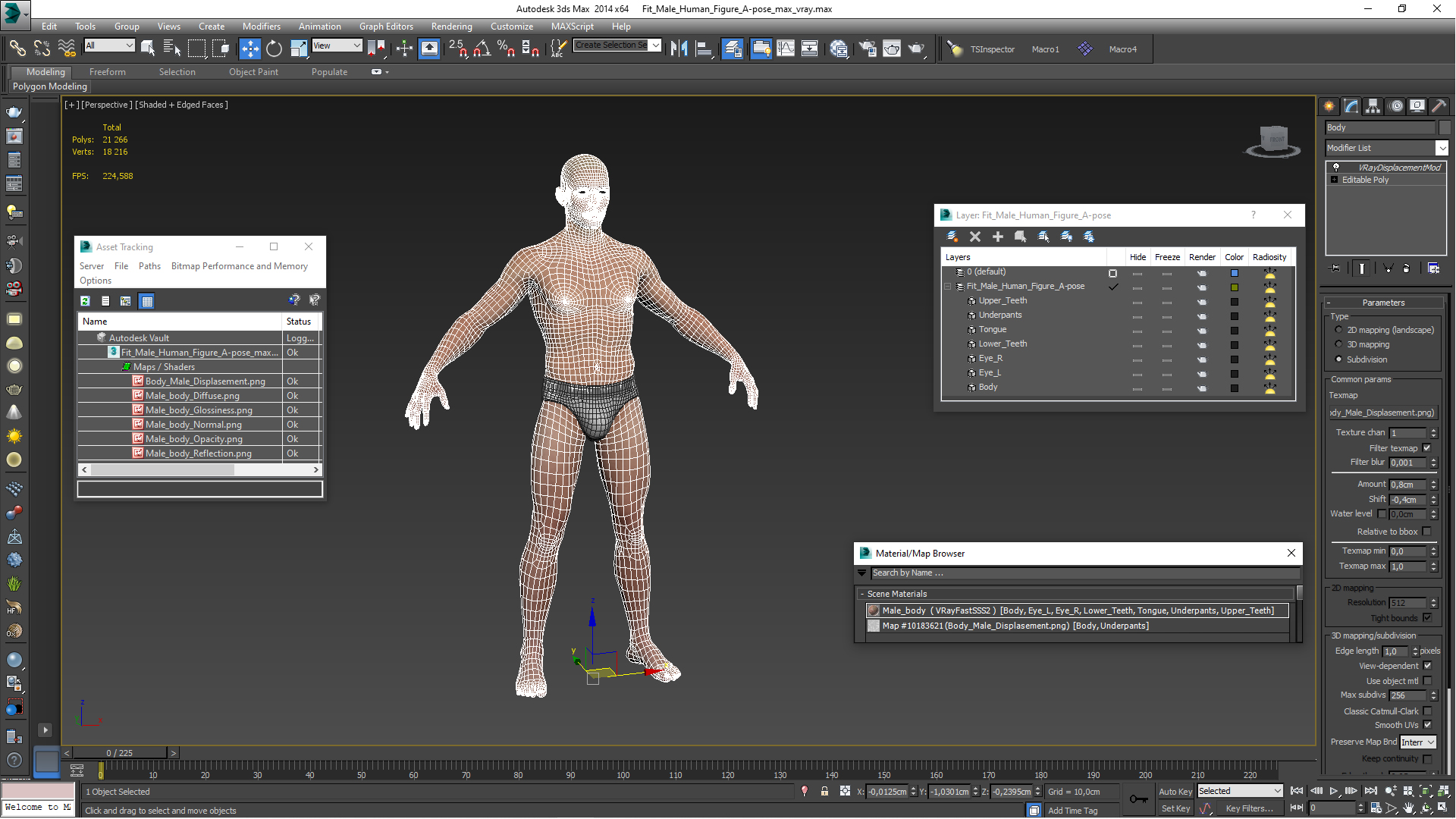Screen dimensions: 1456x819
Task: Click the Macro4 toolbar button
Action: [1122, 49]
